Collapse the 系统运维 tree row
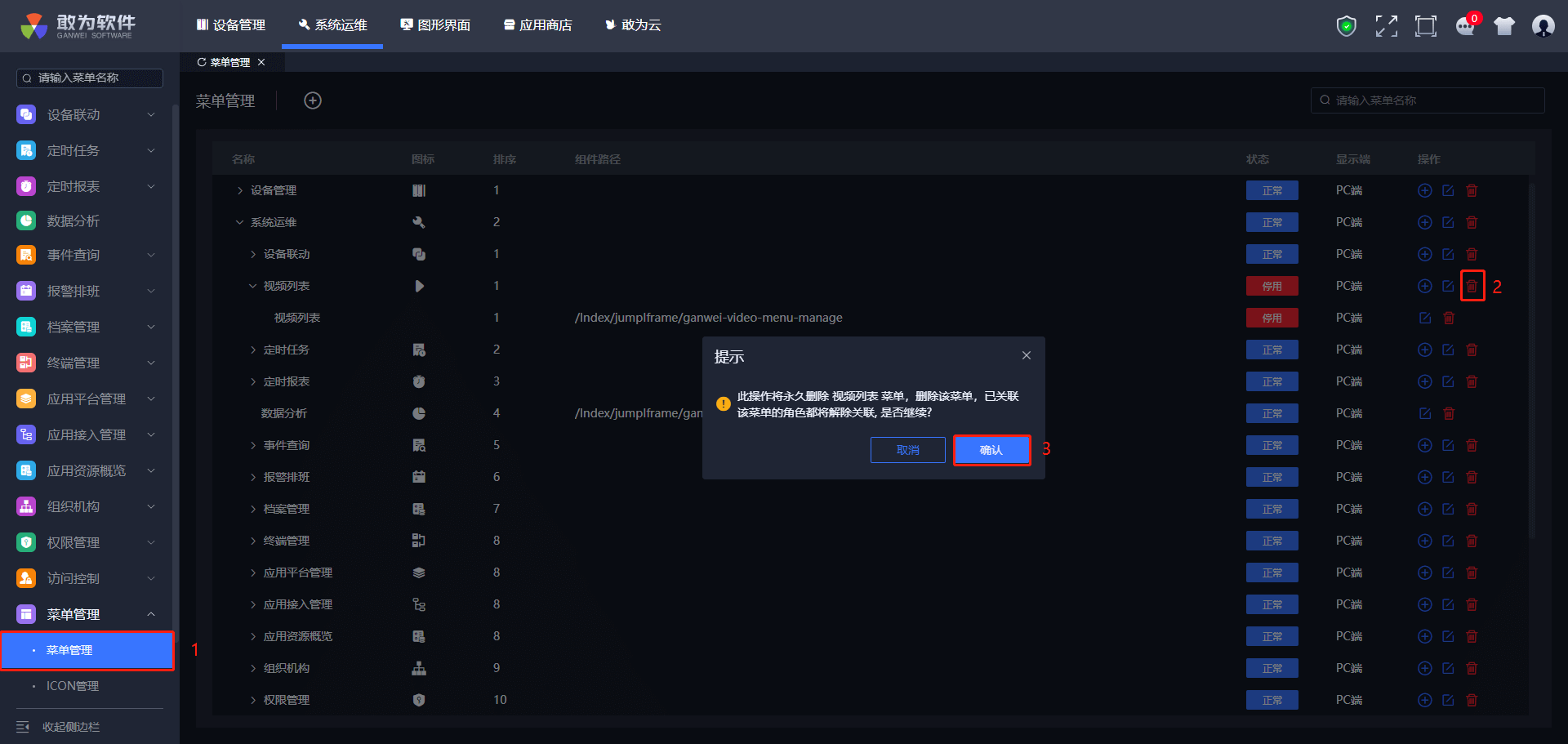 239,222
